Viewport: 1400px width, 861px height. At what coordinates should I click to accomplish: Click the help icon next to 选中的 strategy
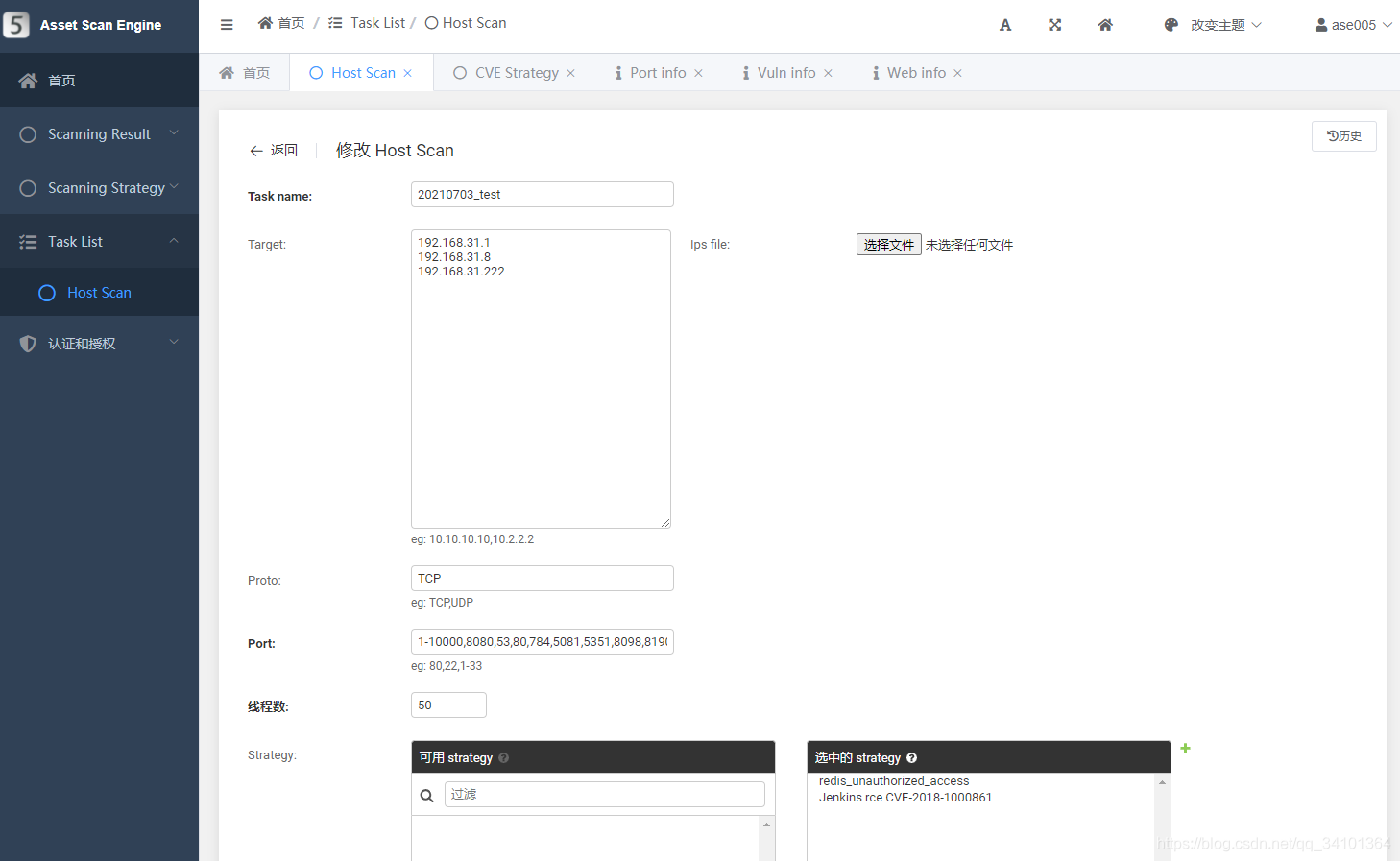click(x=912, y=758)
